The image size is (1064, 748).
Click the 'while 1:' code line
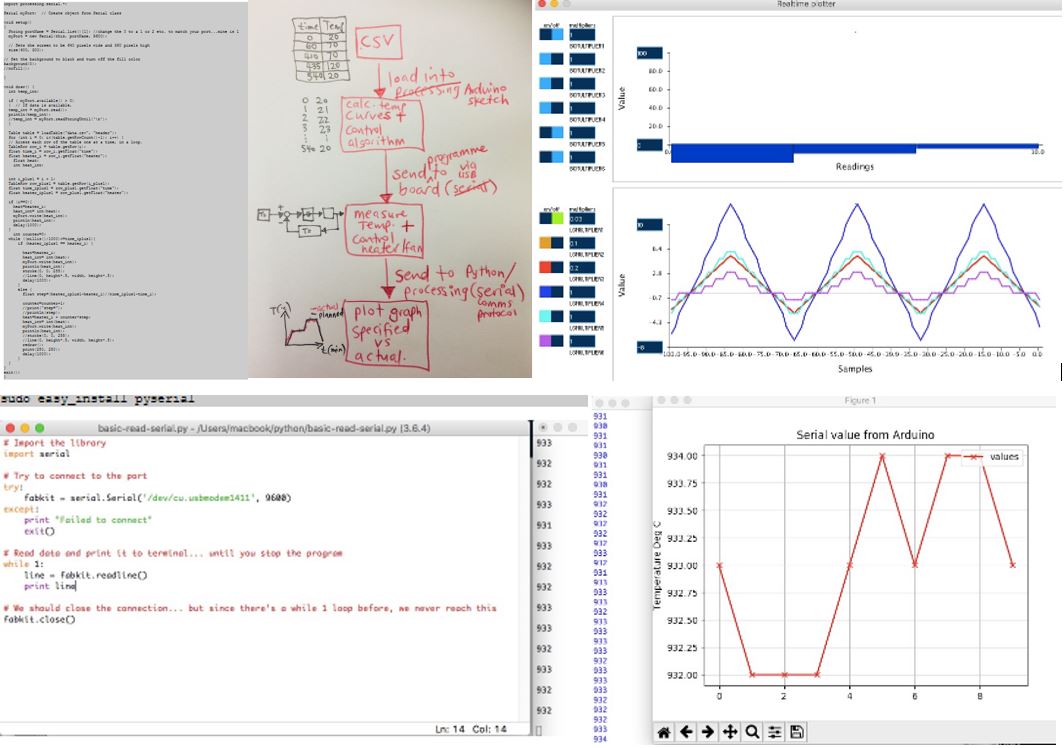23,564
